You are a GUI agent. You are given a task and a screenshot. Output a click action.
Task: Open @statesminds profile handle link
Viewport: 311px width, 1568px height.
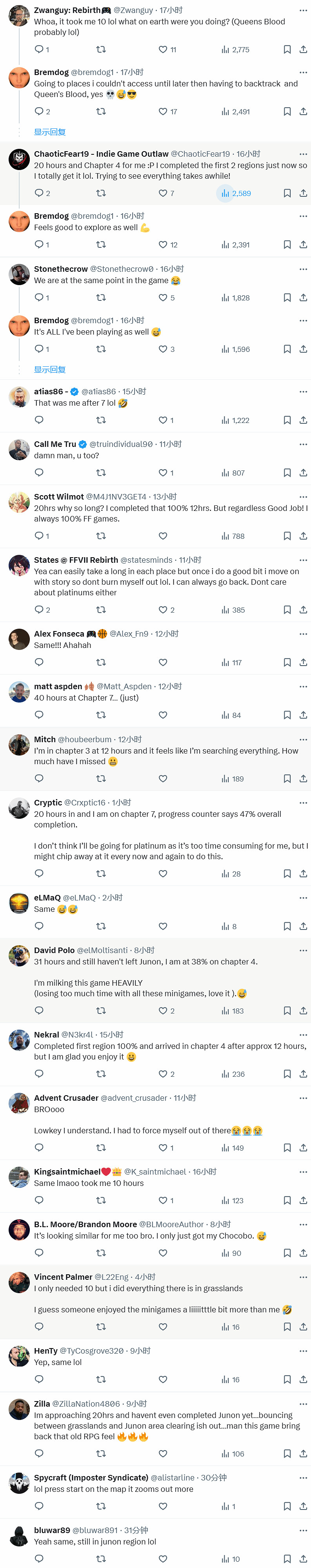click(x=146, y=560)
